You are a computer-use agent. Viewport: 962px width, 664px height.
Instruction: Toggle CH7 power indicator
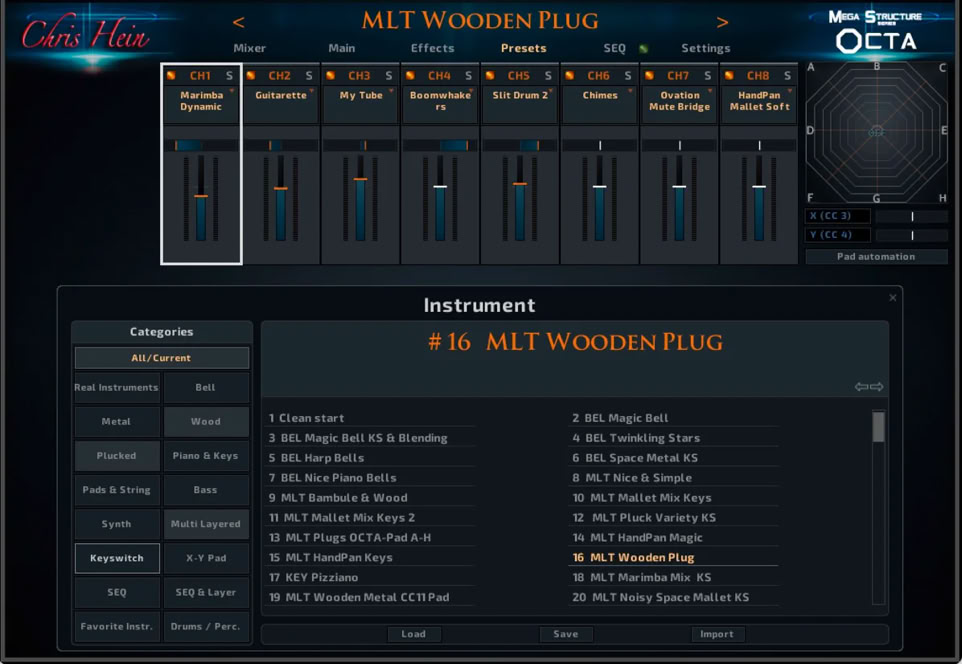click(x=650, y=75)
